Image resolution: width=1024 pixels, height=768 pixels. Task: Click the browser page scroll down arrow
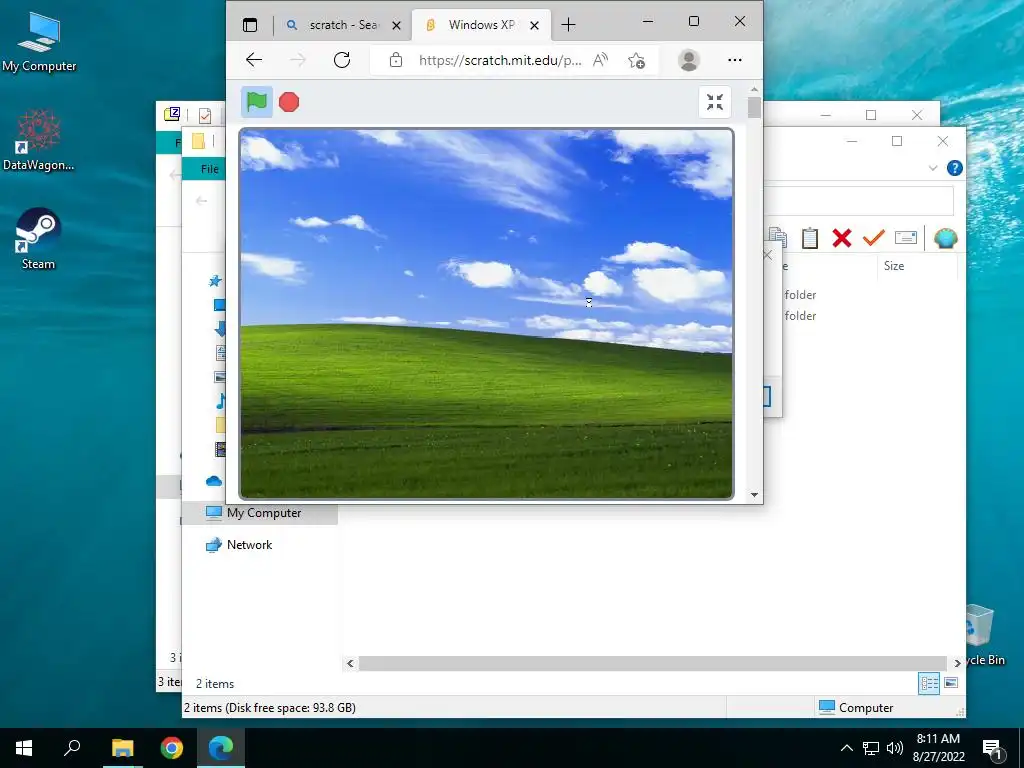click(x=754, y=494)
